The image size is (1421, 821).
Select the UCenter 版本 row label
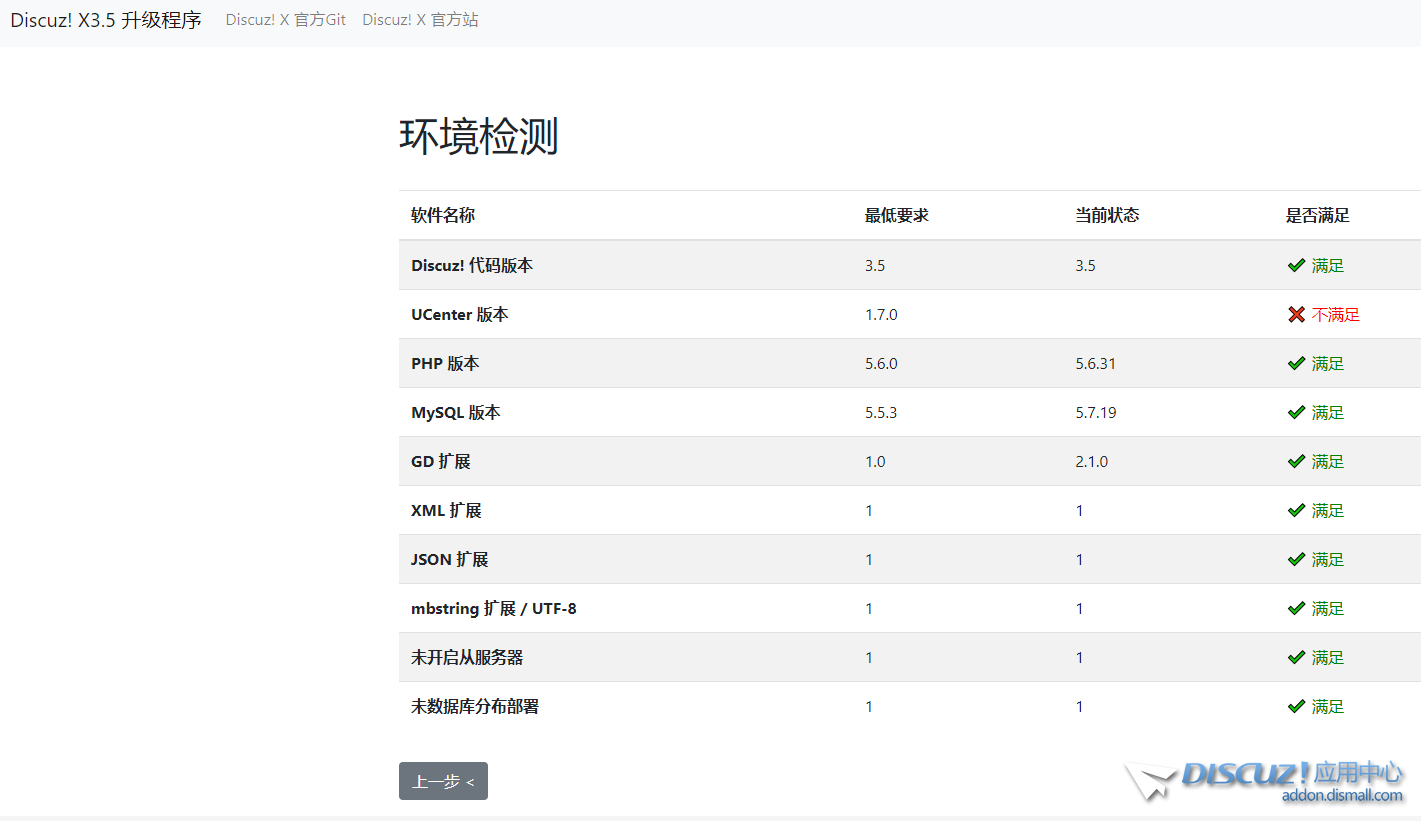(x=460, y=314)
